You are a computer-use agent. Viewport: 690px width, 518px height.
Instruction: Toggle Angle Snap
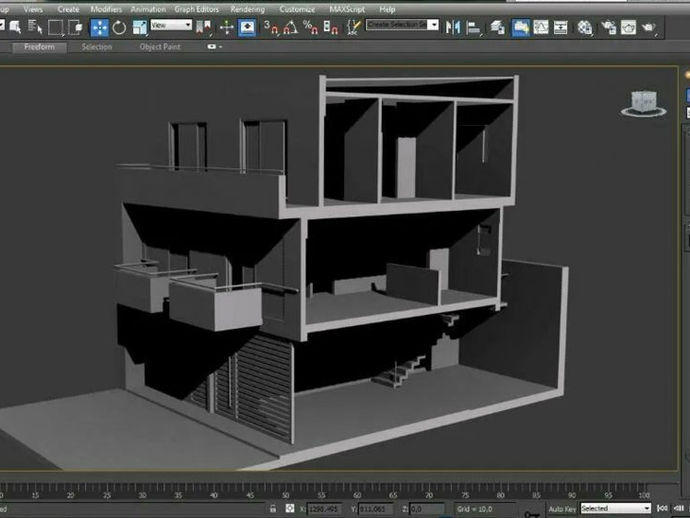(x=290, y=27)
